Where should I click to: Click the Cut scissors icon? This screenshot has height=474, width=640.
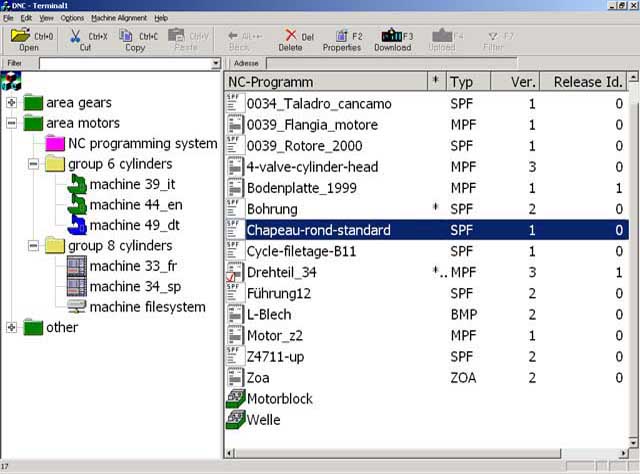coord(75,36)
